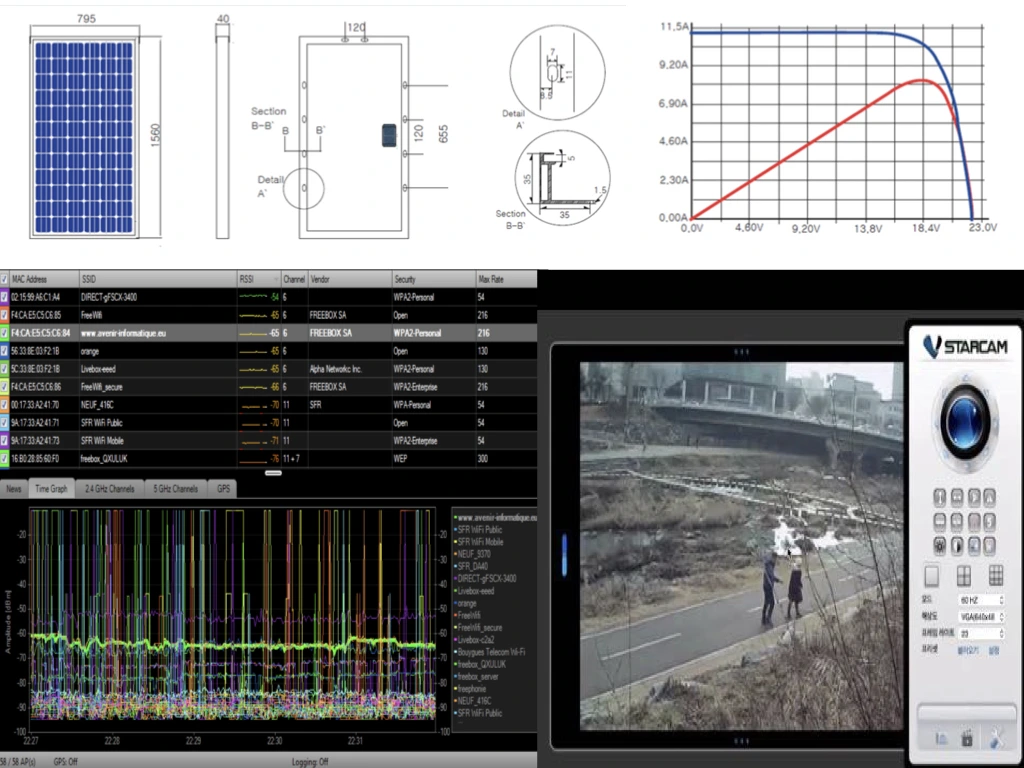Screen dimensions: 1024x768
Task: Click the RSSI column sort arrow
Action: click(274, 280)
